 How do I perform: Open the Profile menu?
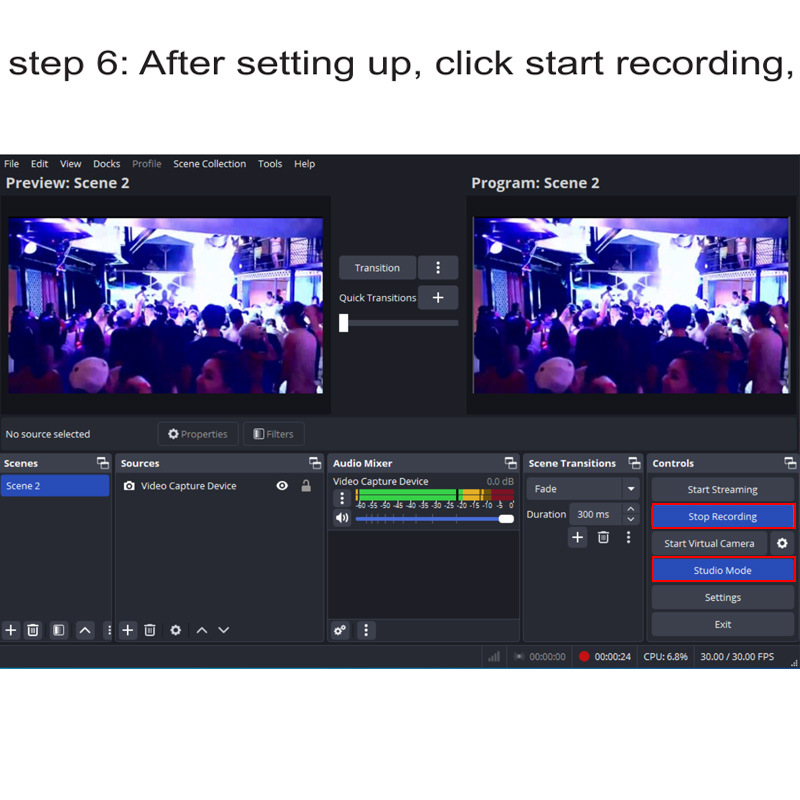pos(147,164)
